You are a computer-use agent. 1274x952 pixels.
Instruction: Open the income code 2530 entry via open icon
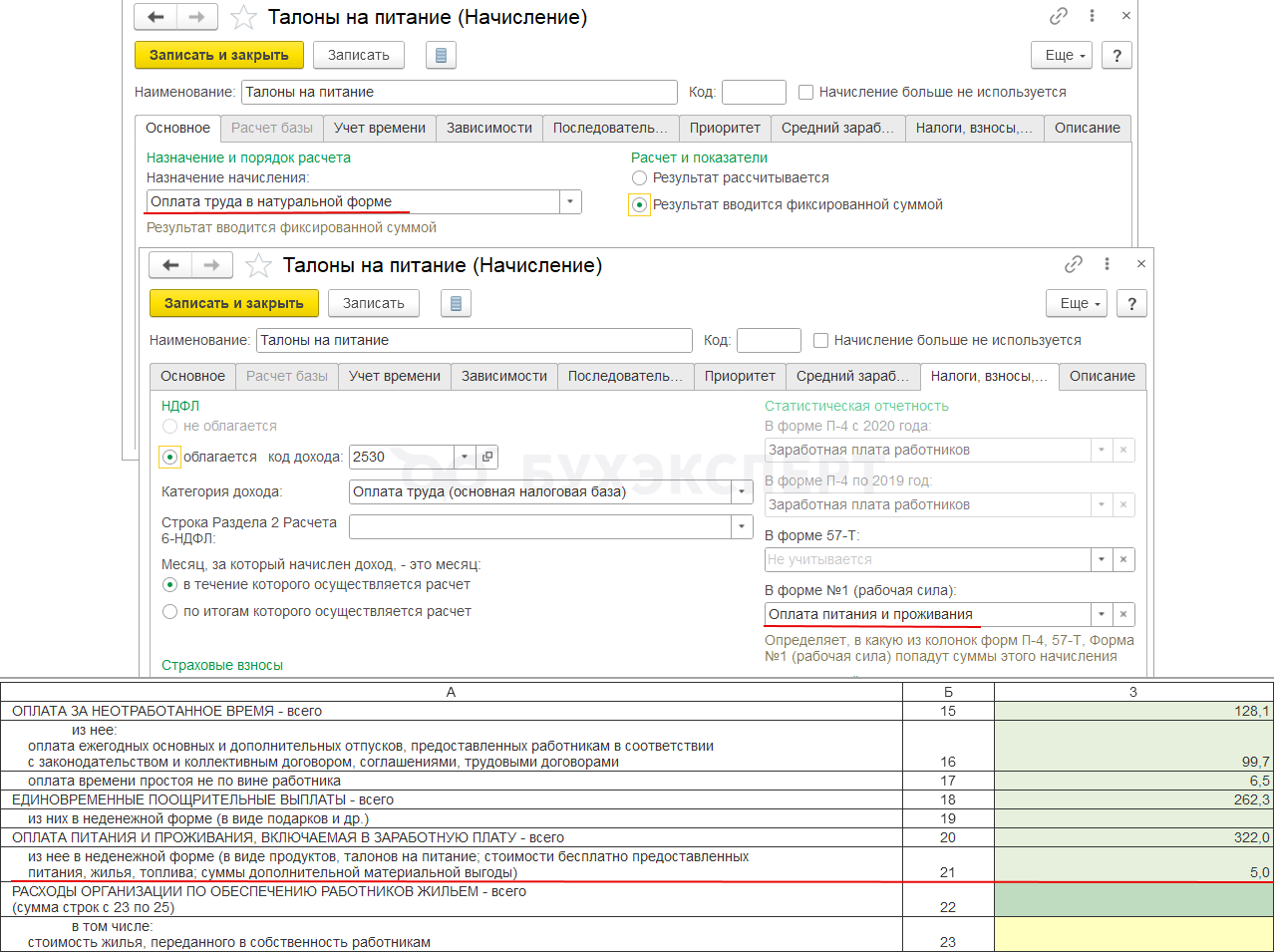(487, 457)
